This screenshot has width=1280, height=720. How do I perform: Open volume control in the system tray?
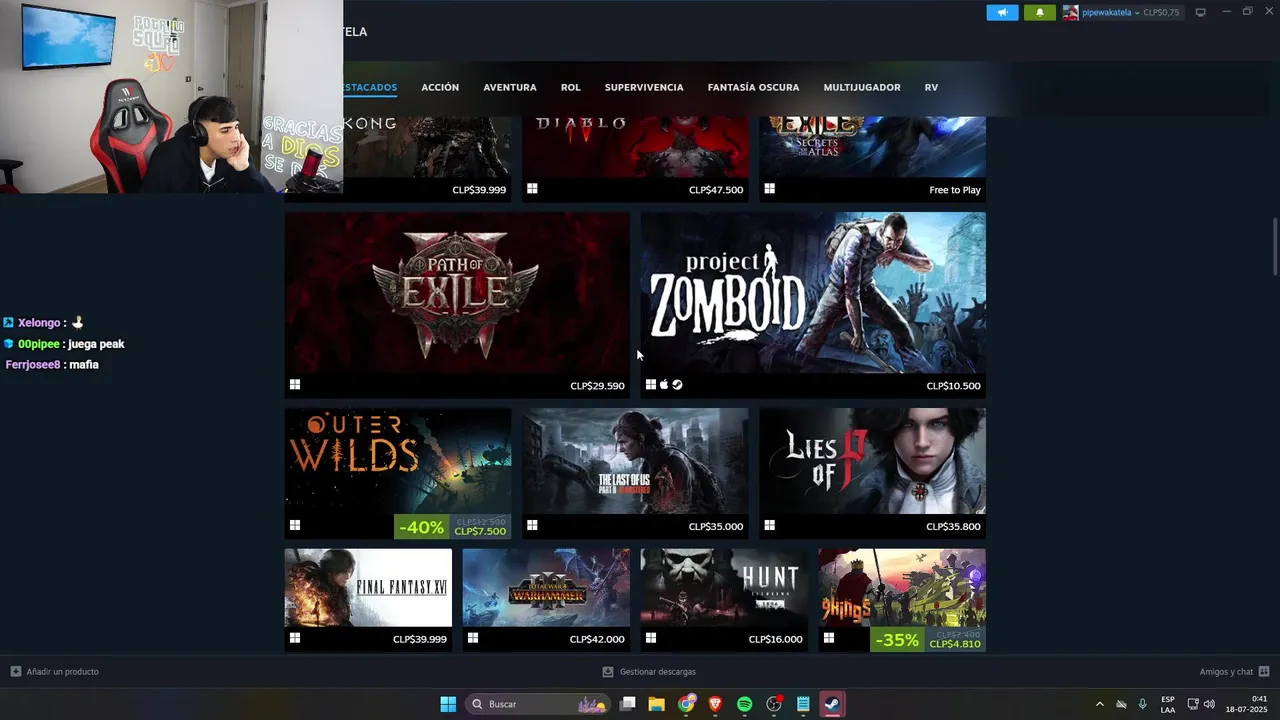[x=1209, y=704]
